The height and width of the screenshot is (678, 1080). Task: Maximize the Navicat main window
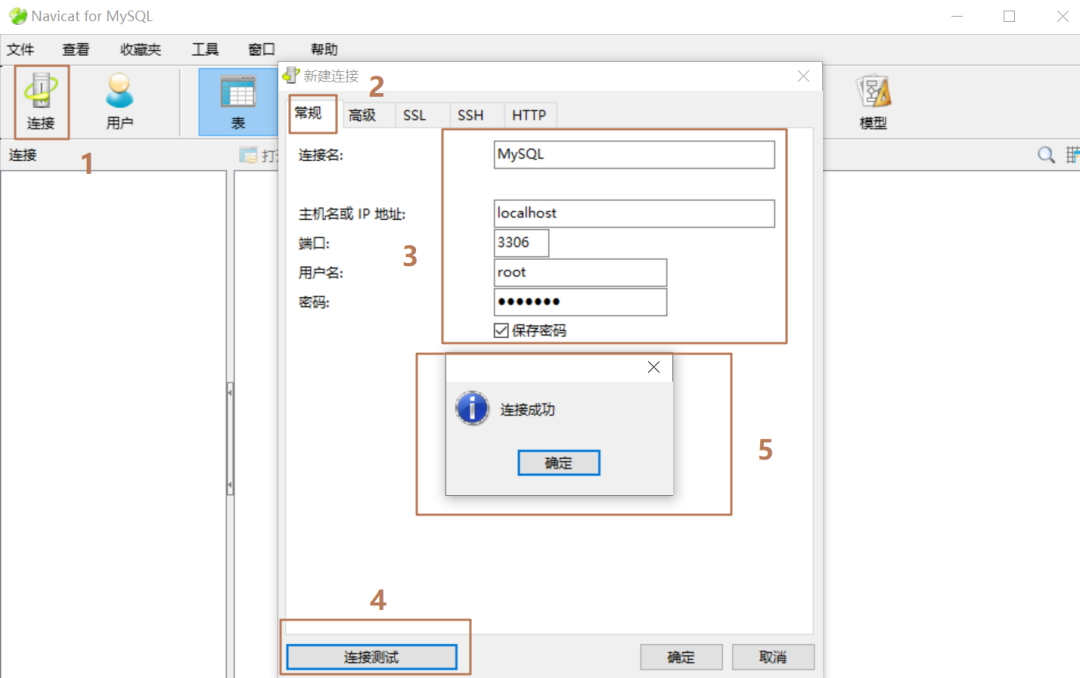coord(1009,16)
